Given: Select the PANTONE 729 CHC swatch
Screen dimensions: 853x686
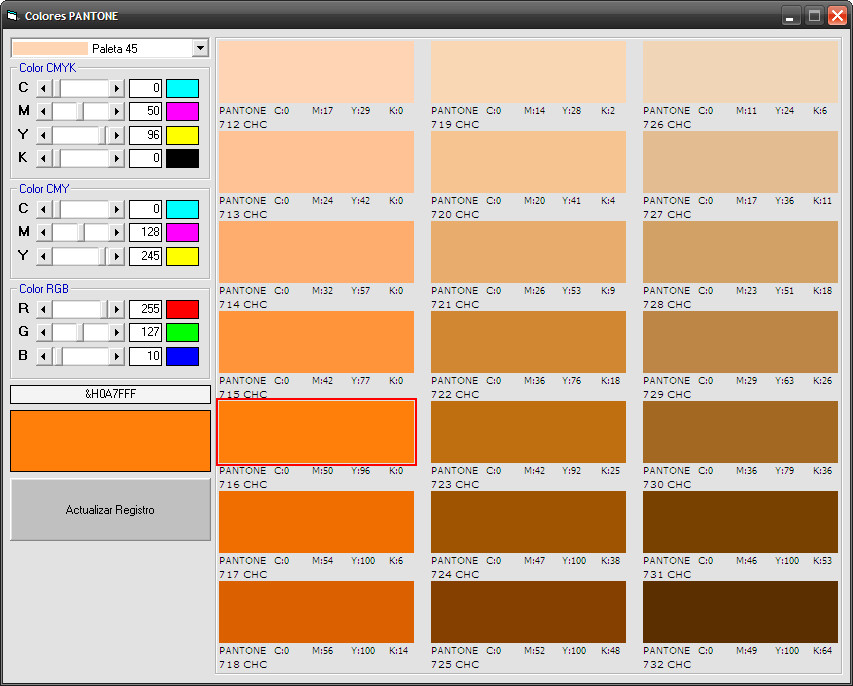Looking at the screenshot, I should tap(740, 342).
